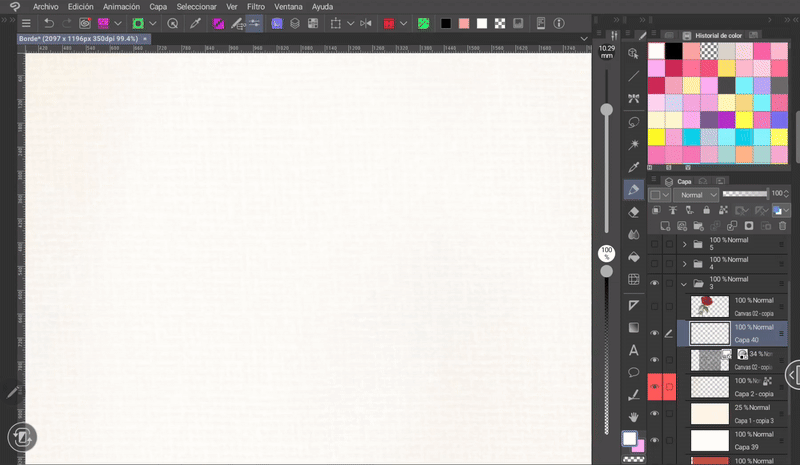Viewport: 800px width, 465px height.
Task: Select the Pen tool
Action: pyautogui.click(x=634, y=190)
